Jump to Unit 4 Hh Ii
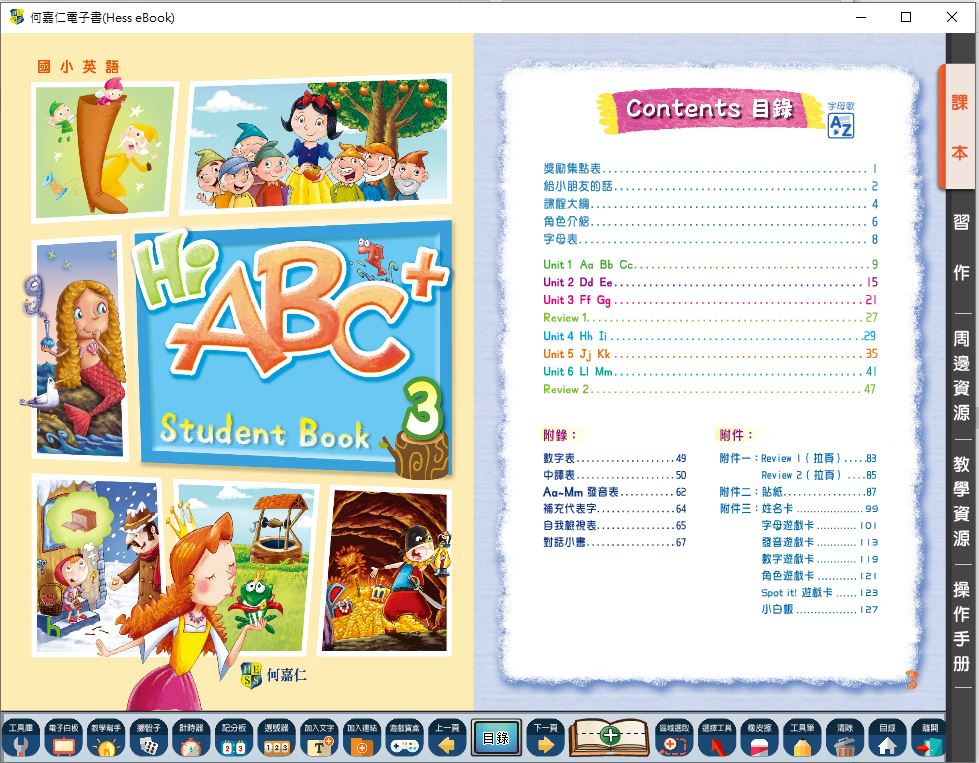The width and height of the screenshot is (979, 763). click(711, 336)
